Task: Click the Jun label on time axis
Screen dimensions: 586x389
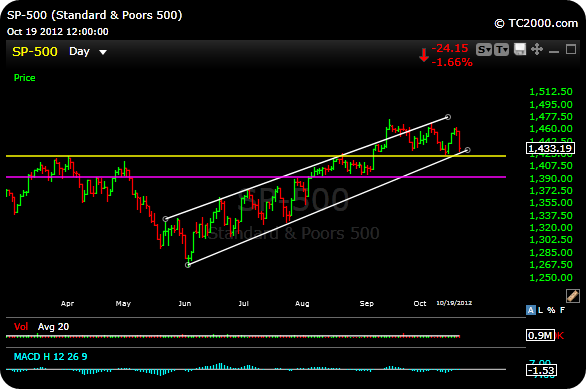Action: point(185,303)
